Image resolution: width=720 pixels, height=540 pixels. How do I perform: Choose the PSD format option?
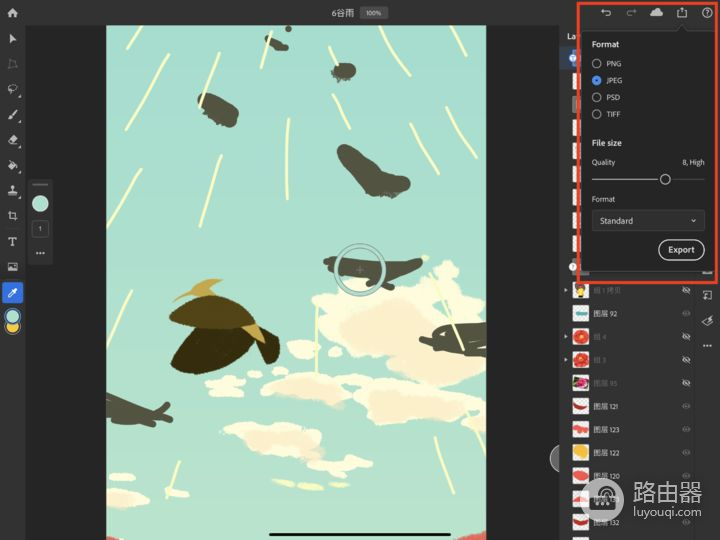(x=597, y=97)
